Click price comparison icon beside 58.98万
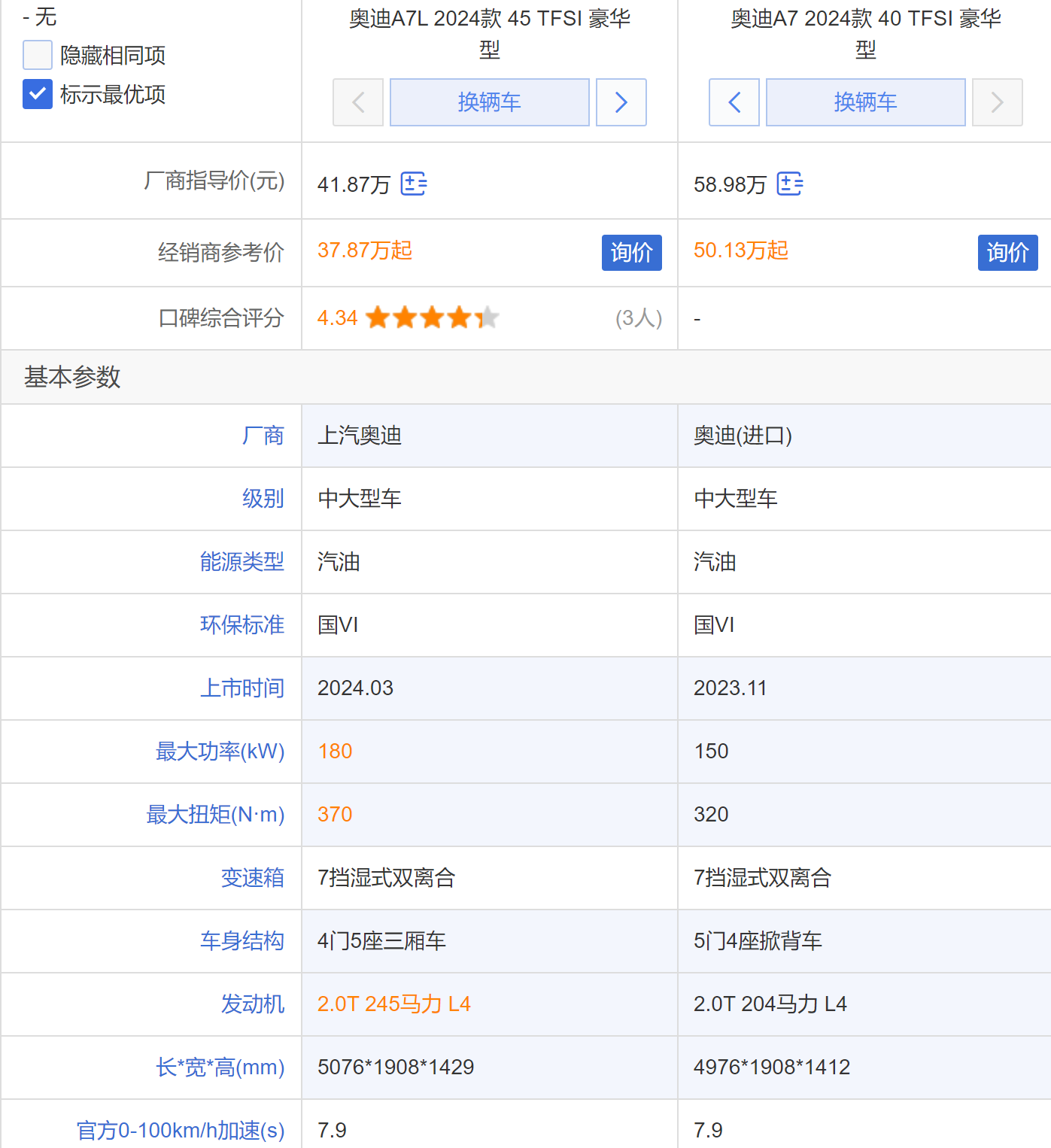1051x1148 pixels. tap(789, 184)
